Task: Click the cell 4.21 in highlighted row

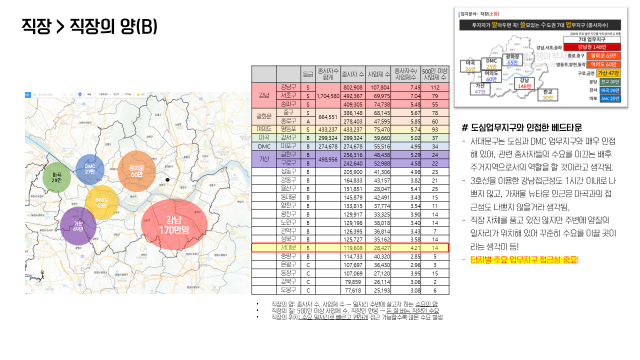Action: point(405,247)
